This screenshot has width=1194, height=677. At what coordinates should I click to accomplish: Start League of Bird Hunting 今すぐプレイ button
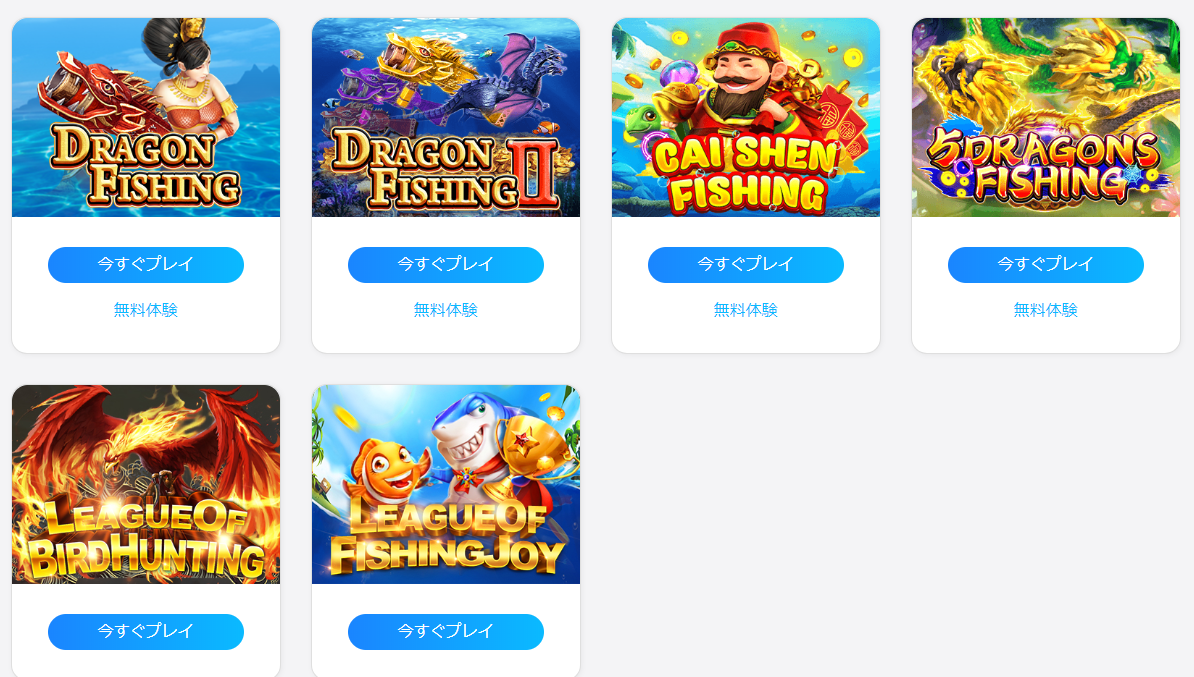(145, 632)
